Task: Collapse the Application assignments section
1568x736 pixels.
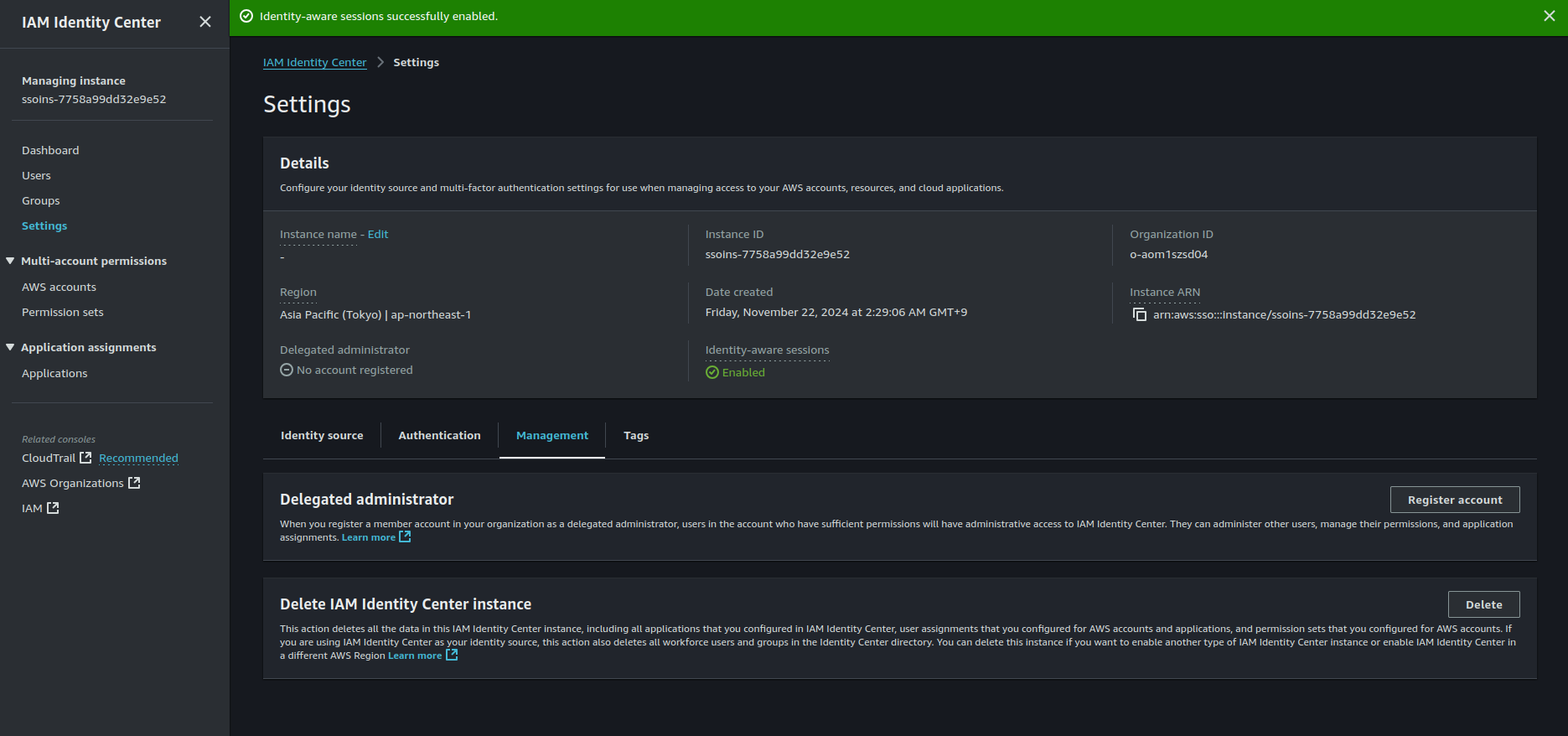Action: pos(10,347)
